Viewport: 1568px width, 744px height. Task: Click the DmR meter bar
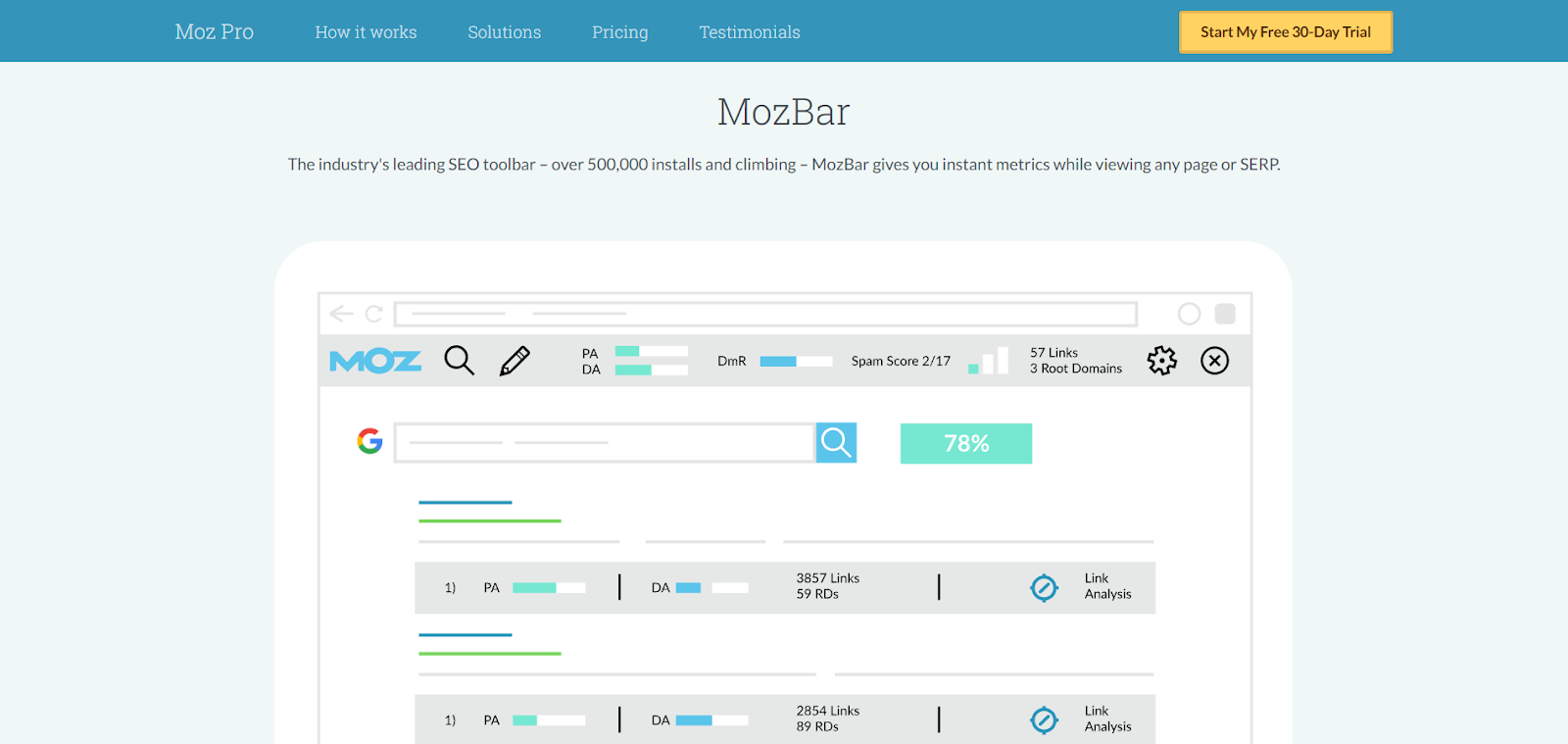point(796,361)
